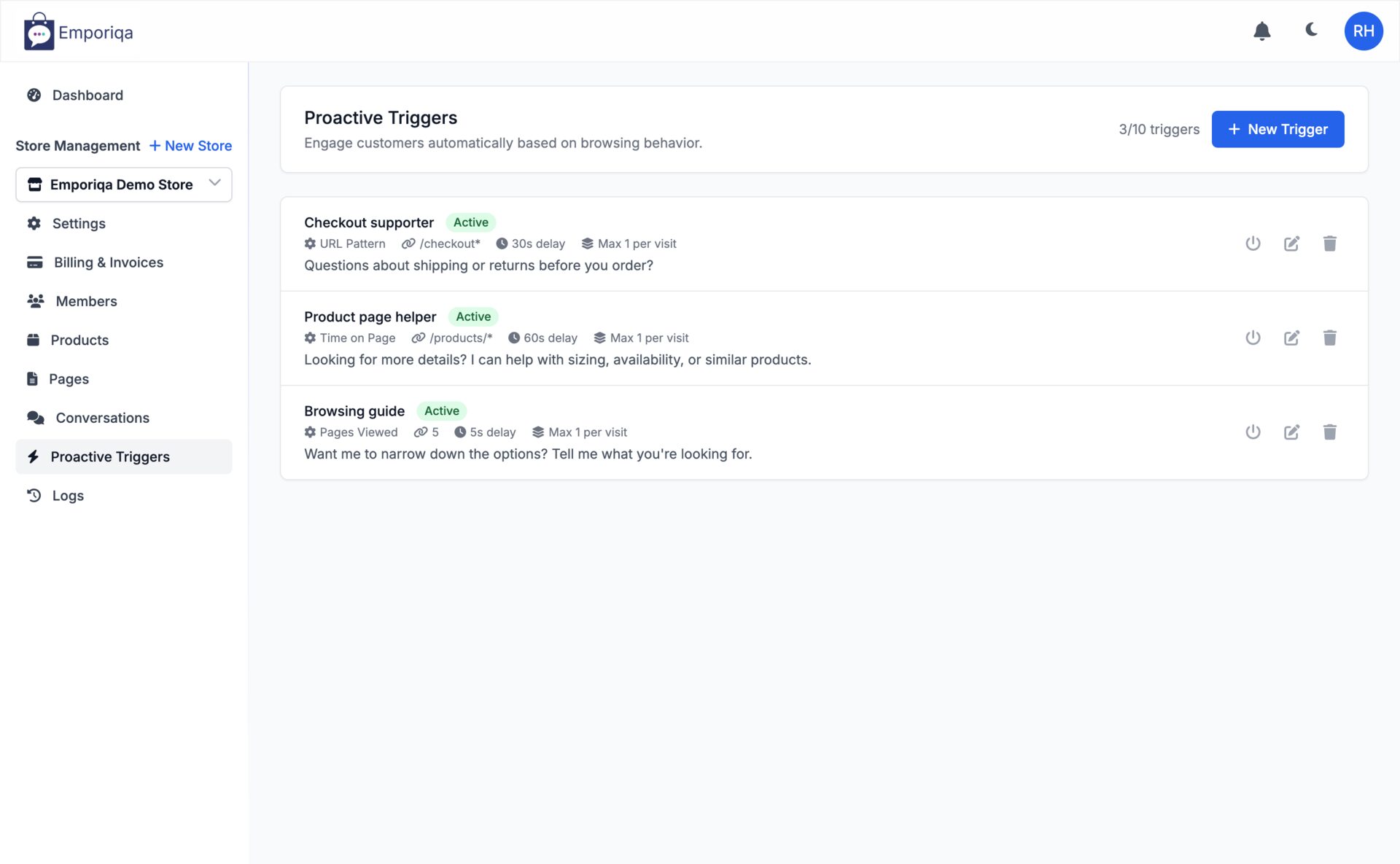This screenshot has height=864, width=1400.
Task: Open the Dashboard page
Action: 87,96
